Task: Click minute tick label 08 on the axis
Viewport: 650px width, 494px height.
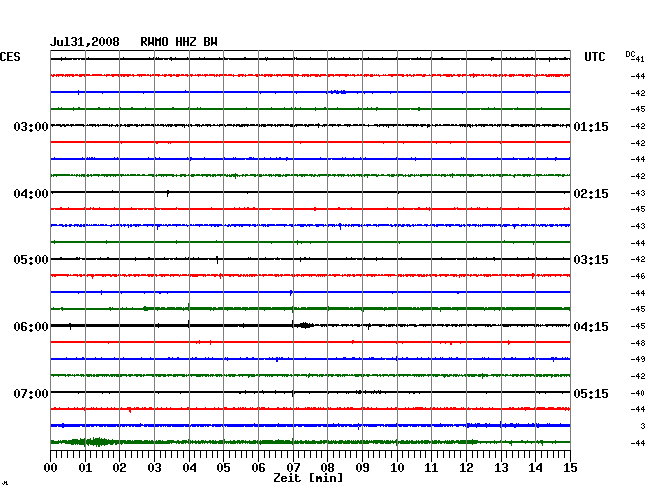Action: point(327,467)
